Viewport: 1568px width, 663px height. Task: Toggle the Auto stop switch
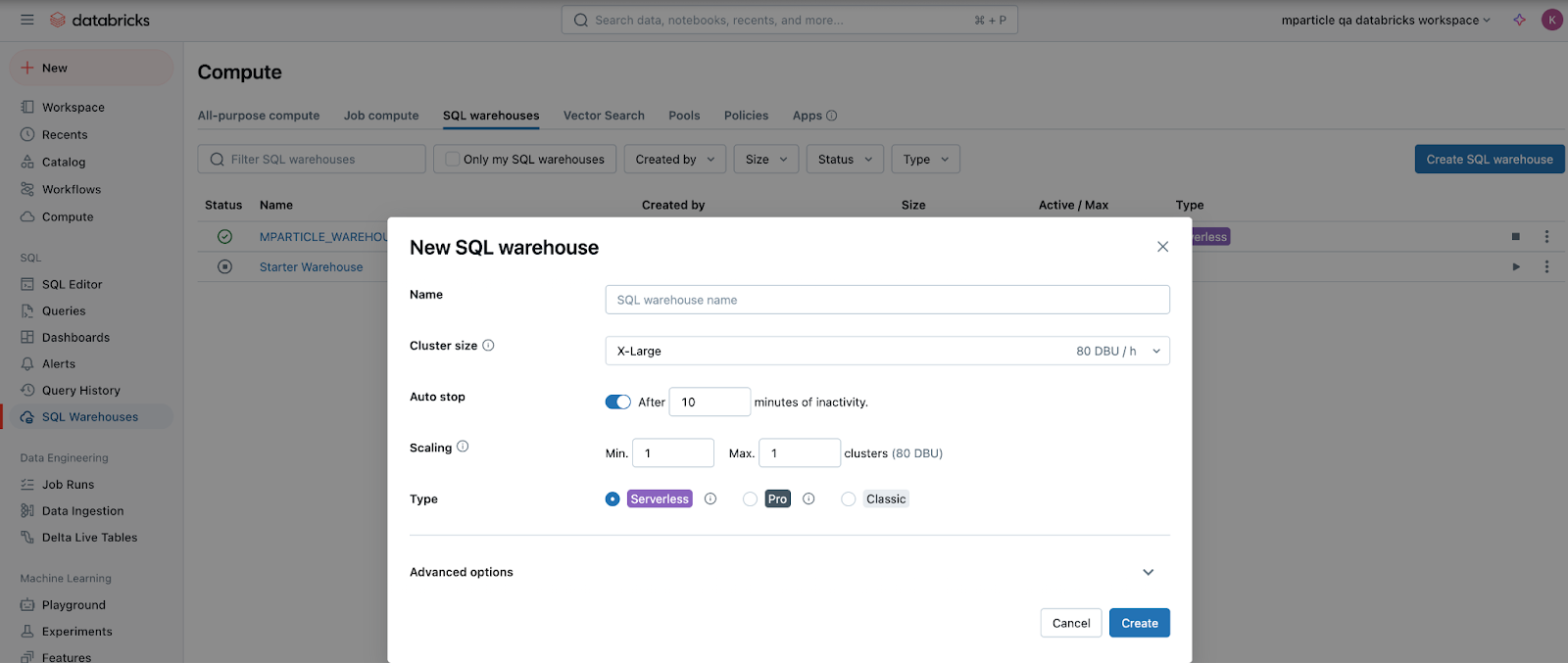617,402
